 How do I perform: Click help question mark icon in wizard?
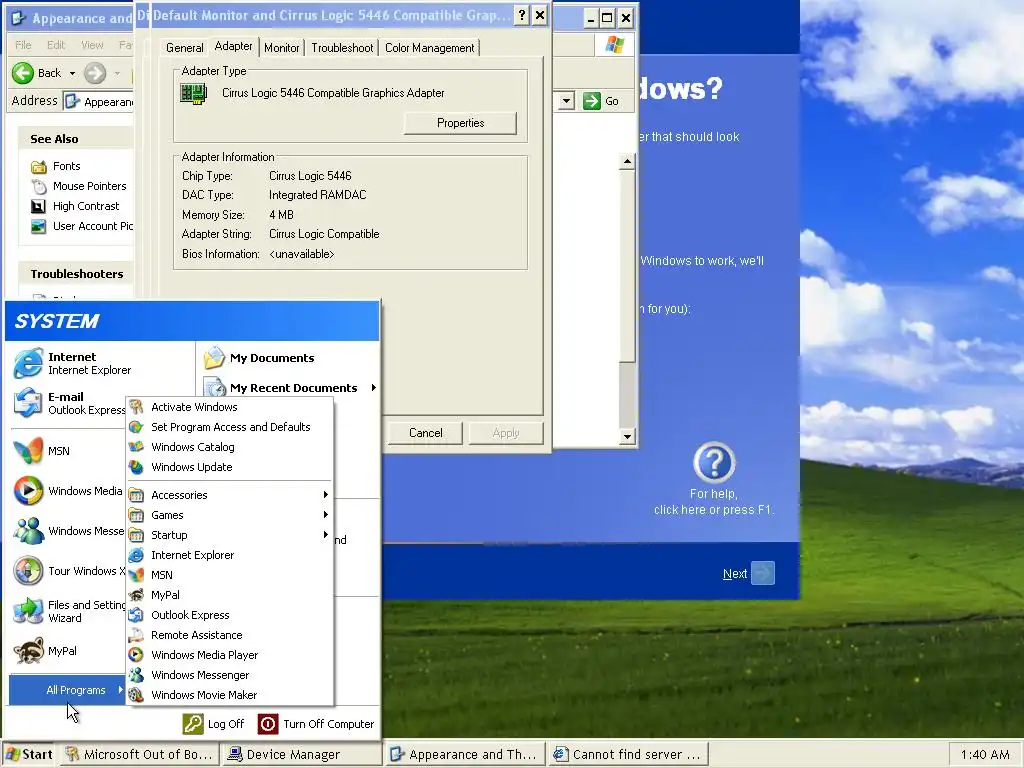[x=714, y=462]
